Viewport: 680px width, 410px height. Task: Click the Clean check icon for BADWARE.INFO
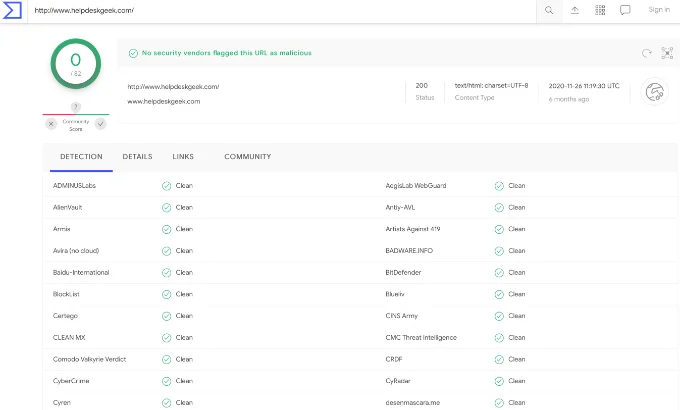pyautogui.click(x=499, y=251)
